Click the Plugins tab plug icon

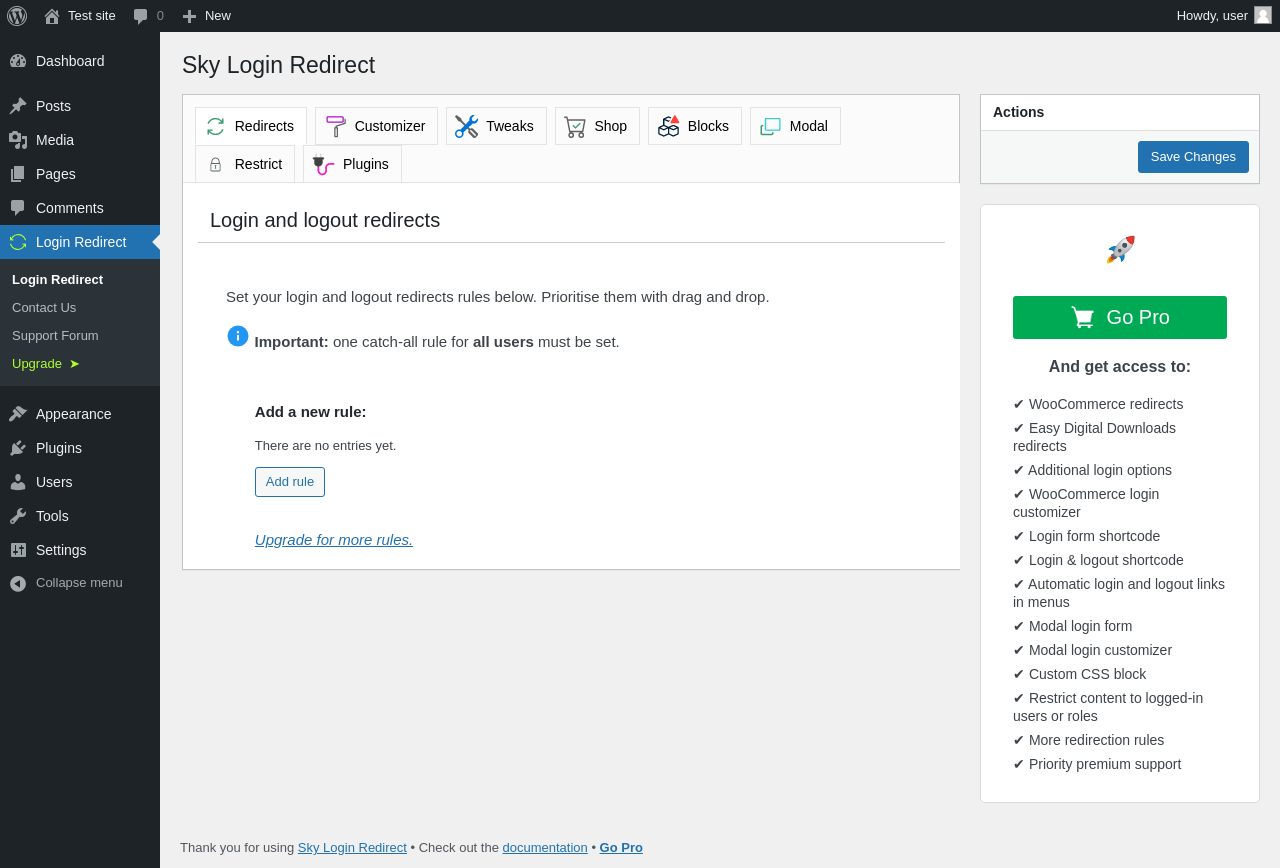click(x=323, y=165)
